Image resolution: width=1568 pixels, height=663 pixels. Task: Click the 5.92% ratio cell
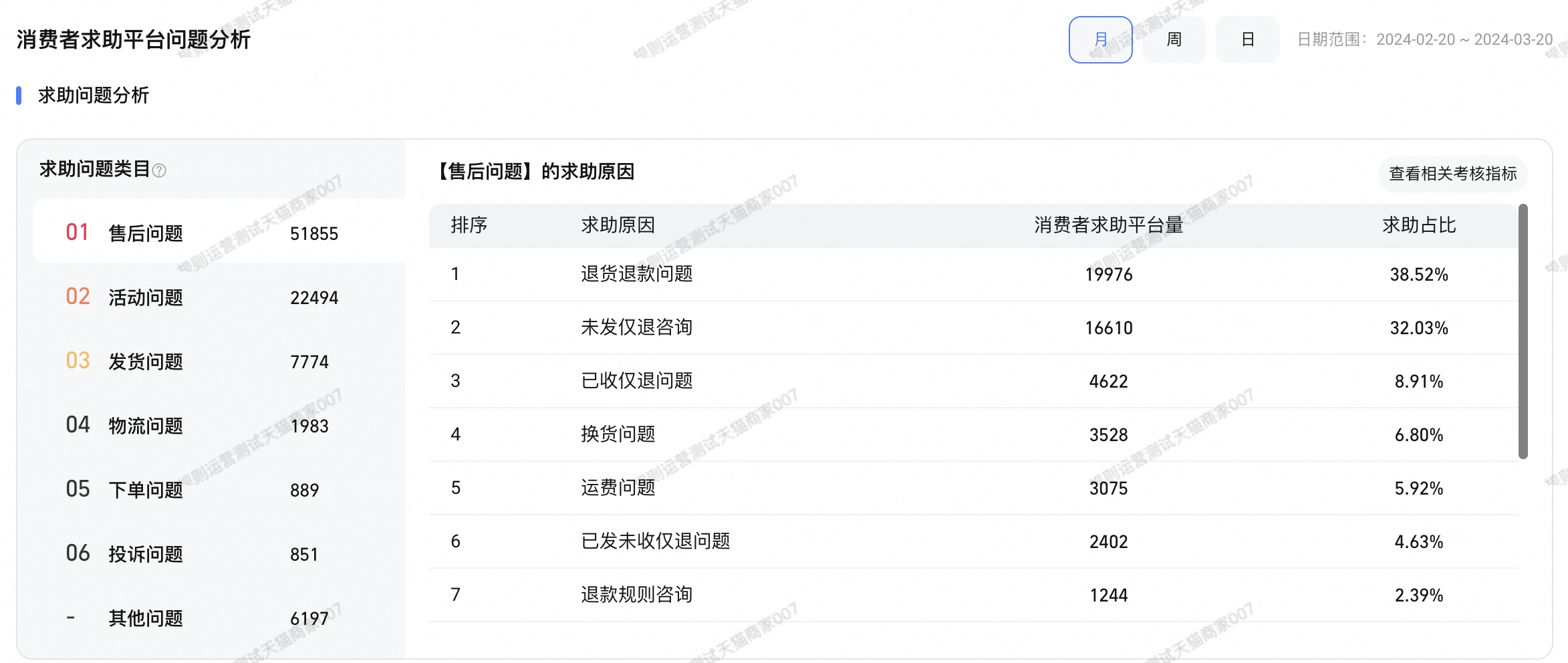(1419, 489)
